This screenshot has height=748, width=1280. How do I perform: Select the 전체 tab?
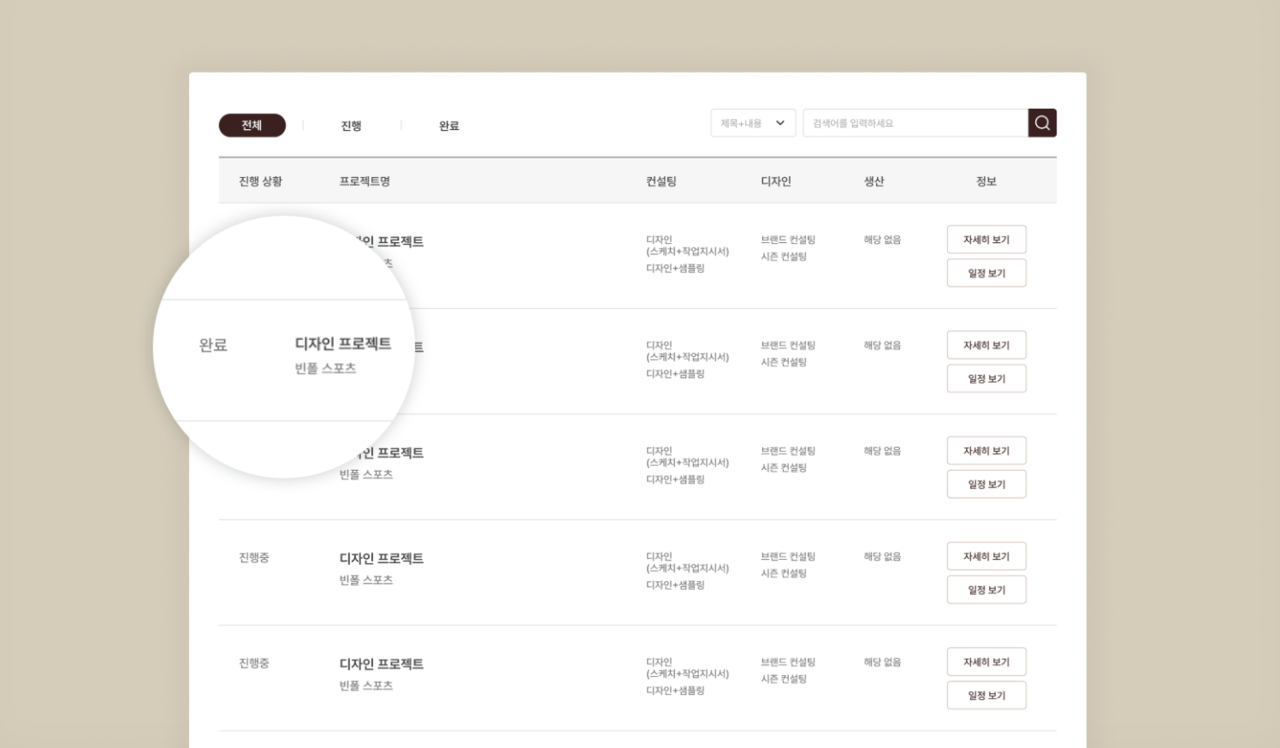(252, 125)
